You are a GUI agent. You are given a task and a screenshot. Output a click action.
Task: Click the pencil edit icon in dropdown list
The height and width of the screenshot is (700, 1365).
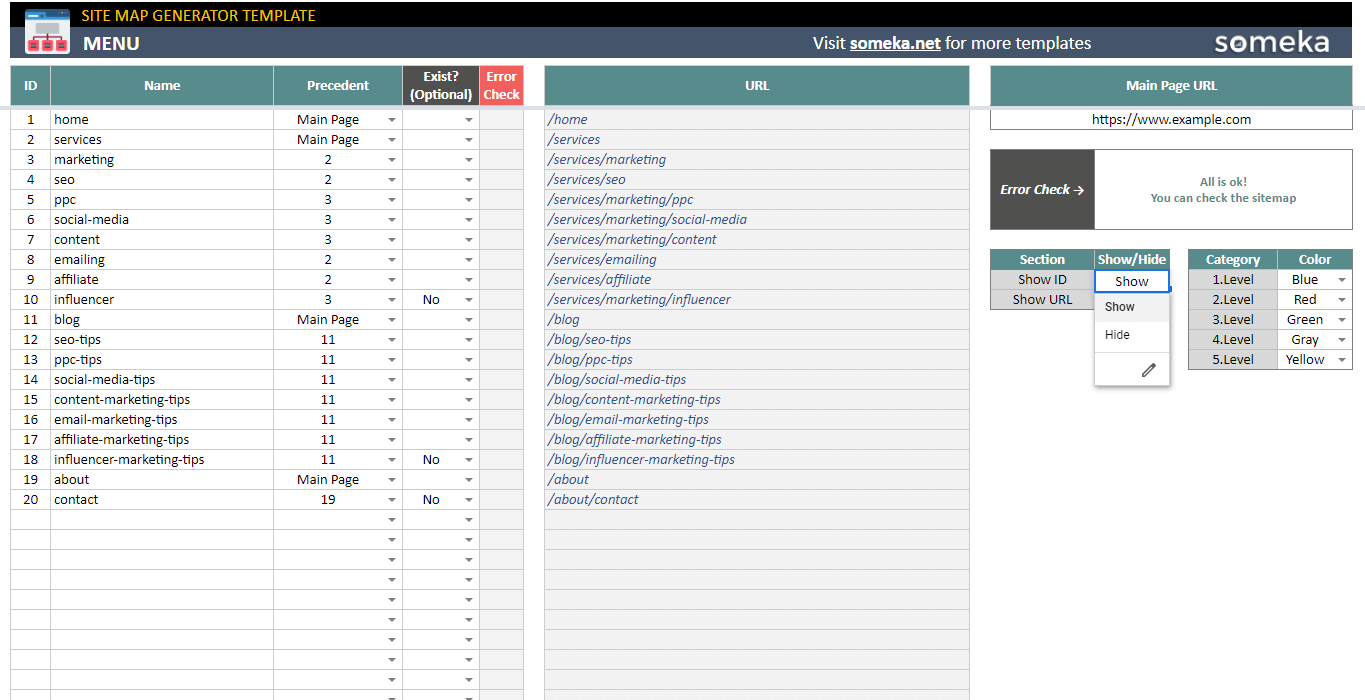(1148, 370)
